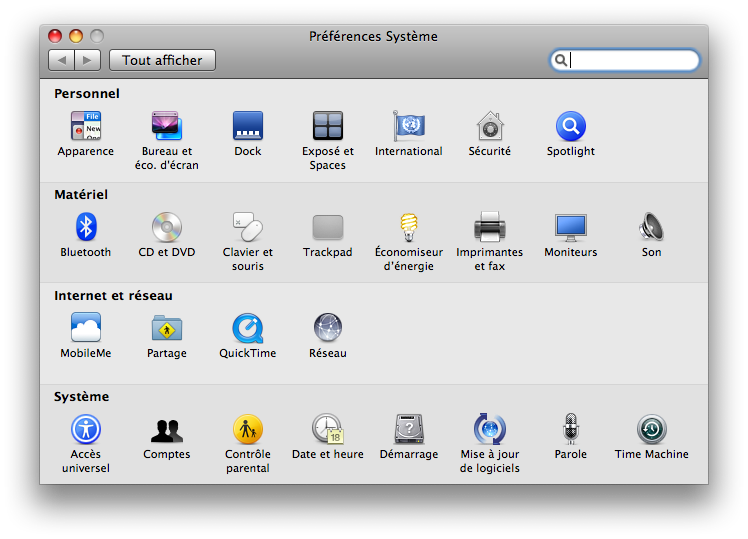Open Spotlight preferences icon

(571, 126)
